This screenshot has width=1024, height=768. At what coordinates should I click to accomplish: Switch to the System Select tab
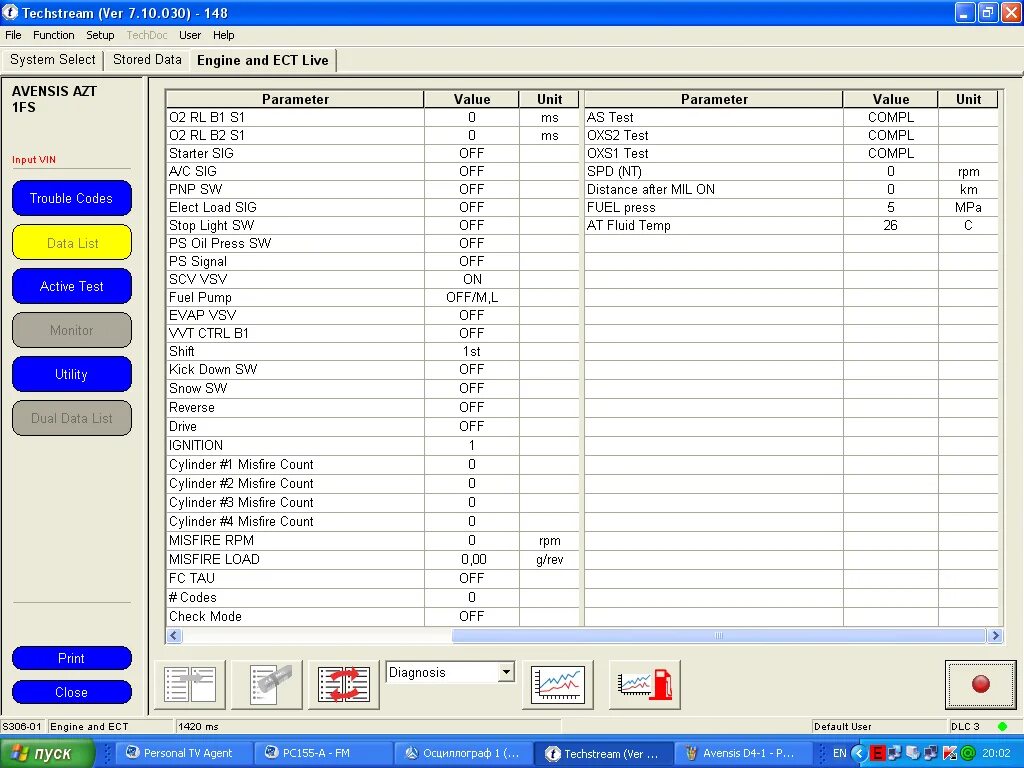point(52,59)
